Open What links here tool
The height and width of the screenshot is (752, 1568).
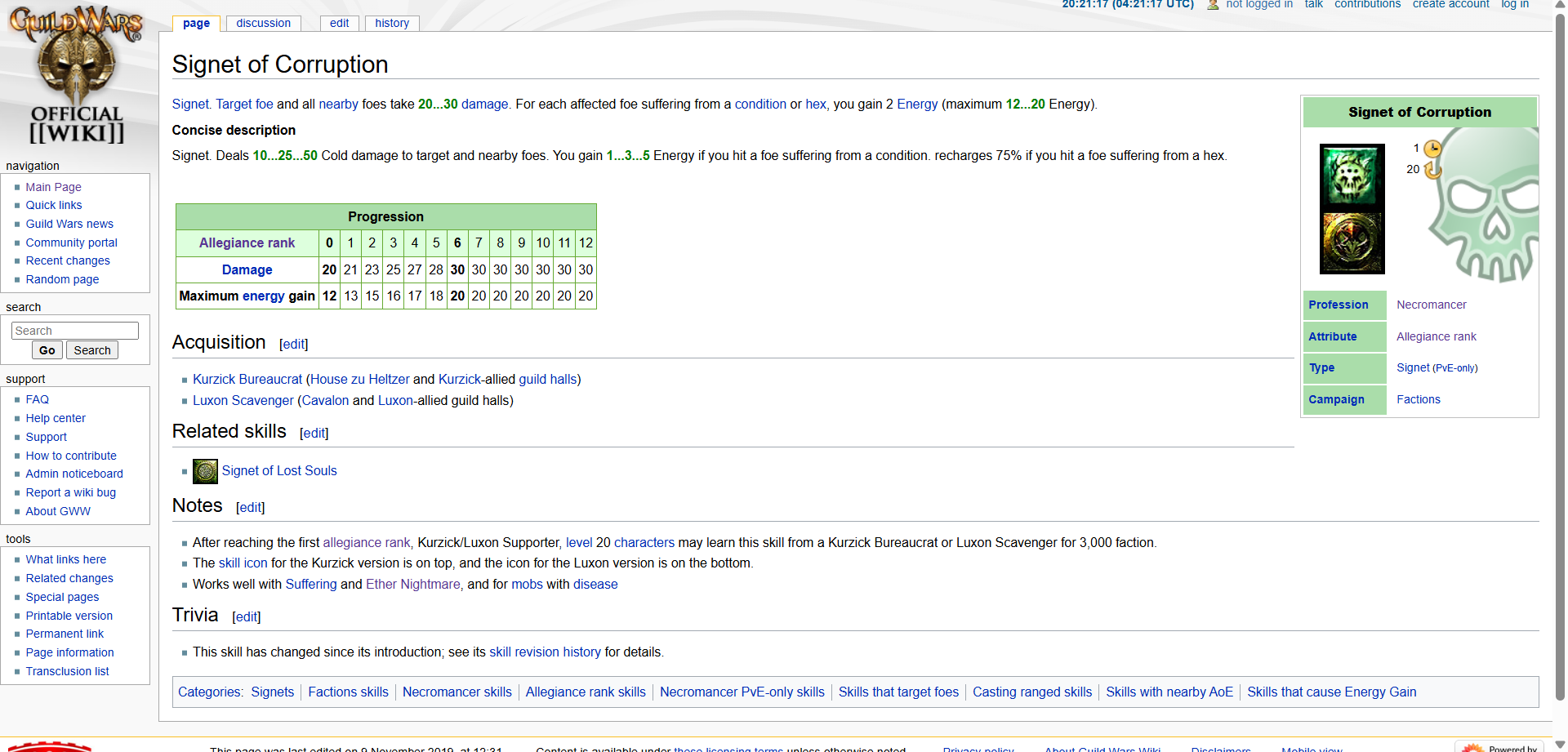tap(66, 559)
